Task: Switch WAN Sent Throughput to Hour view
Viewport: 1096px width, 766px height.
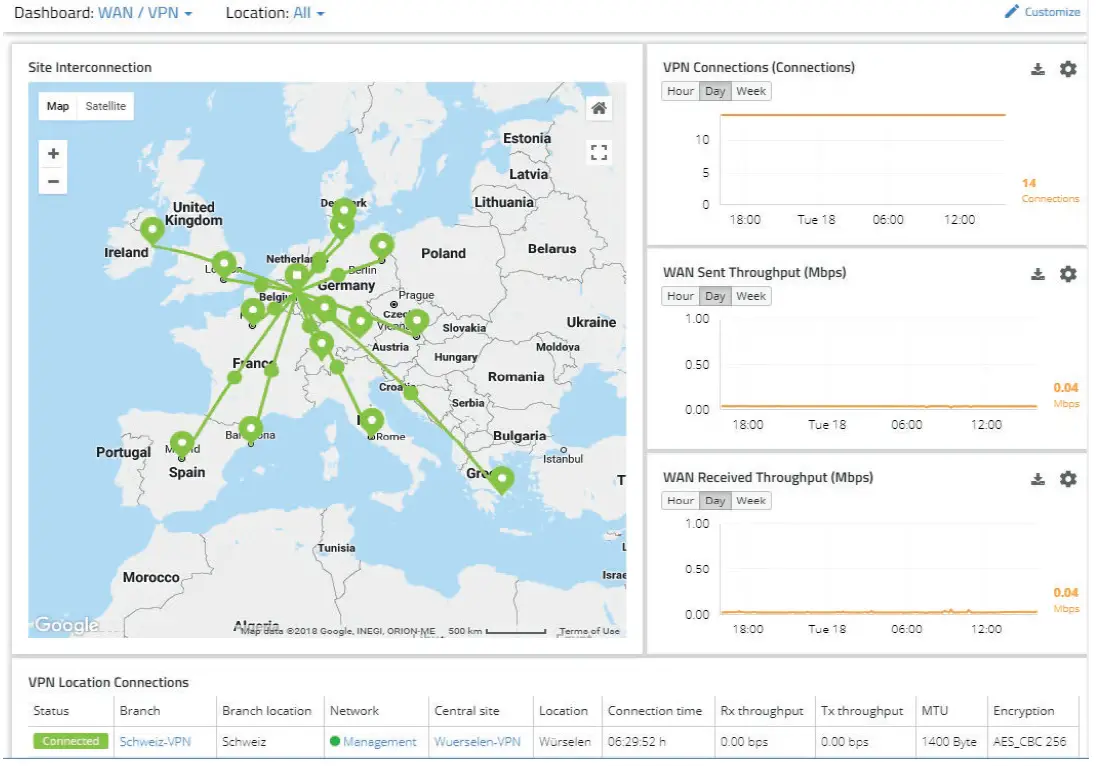Action: 680,296
